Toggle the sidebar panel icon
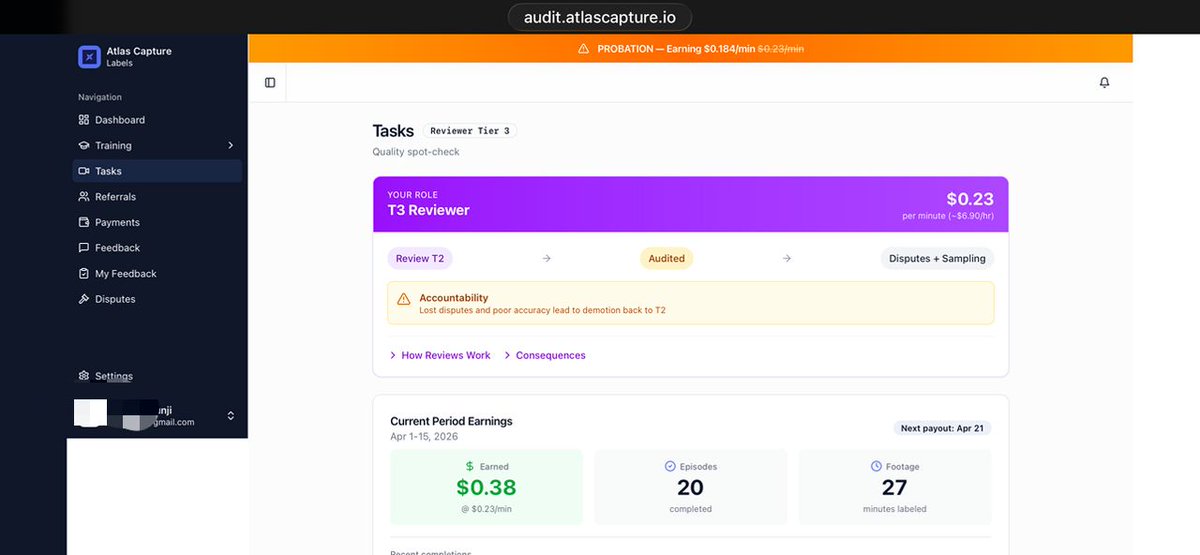Image resolution: width=1200 pixels, height=555 pixels. (270, 83)
